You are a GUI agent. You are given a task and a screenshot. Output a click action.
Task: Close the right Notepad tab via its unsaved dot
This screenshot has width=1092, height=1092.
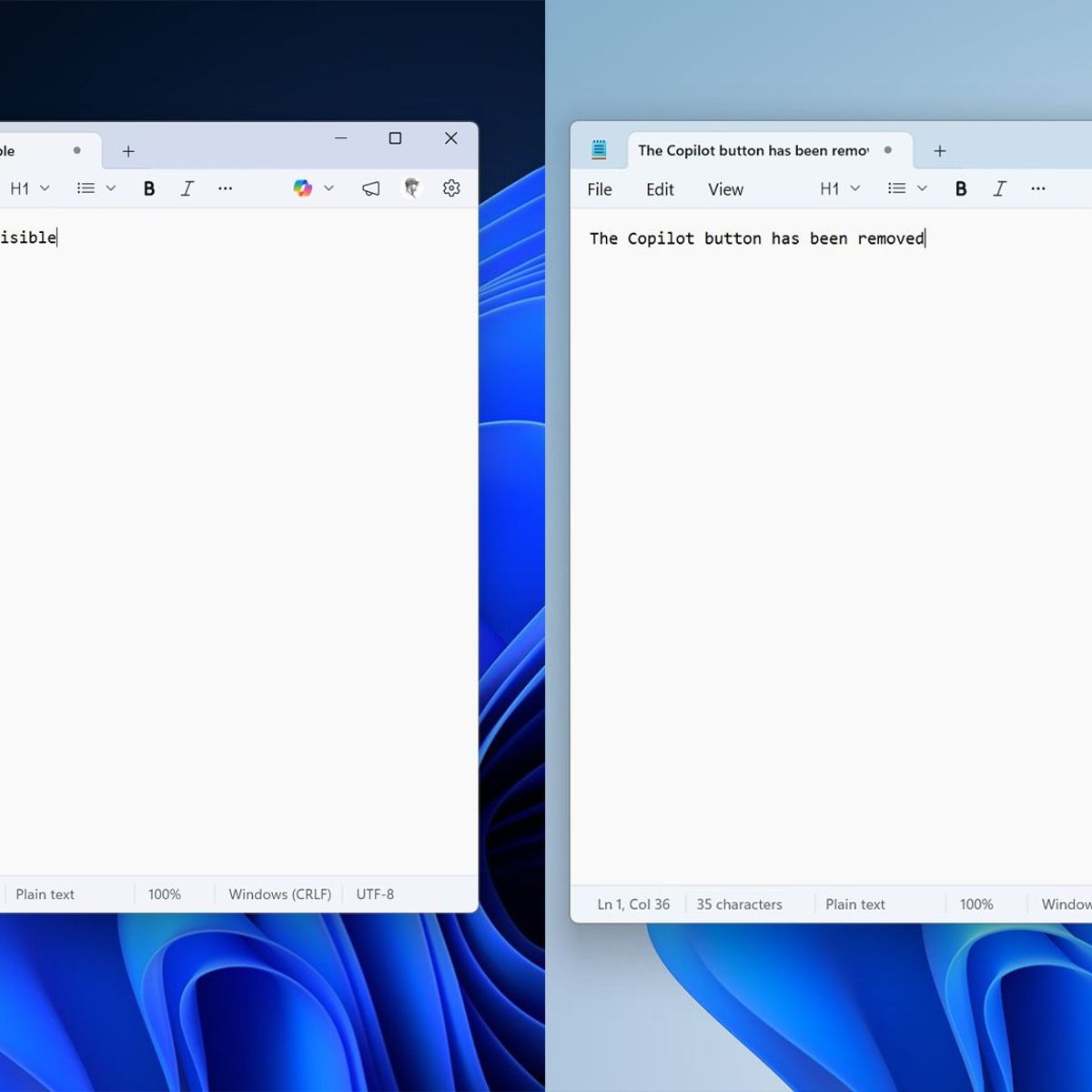click(x=888, y=150)
